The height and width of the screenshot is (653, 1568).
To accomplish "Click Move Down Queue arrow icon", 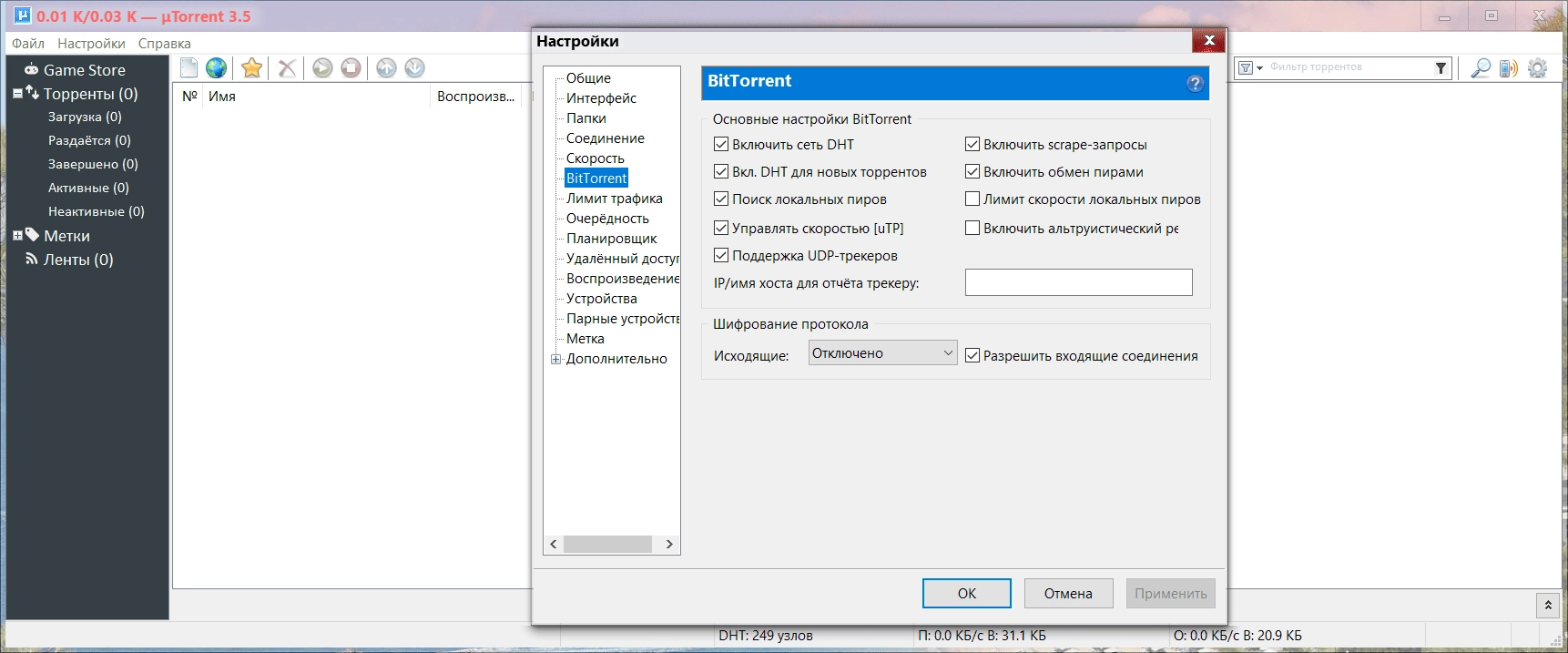I will click(x=414, y=67).
